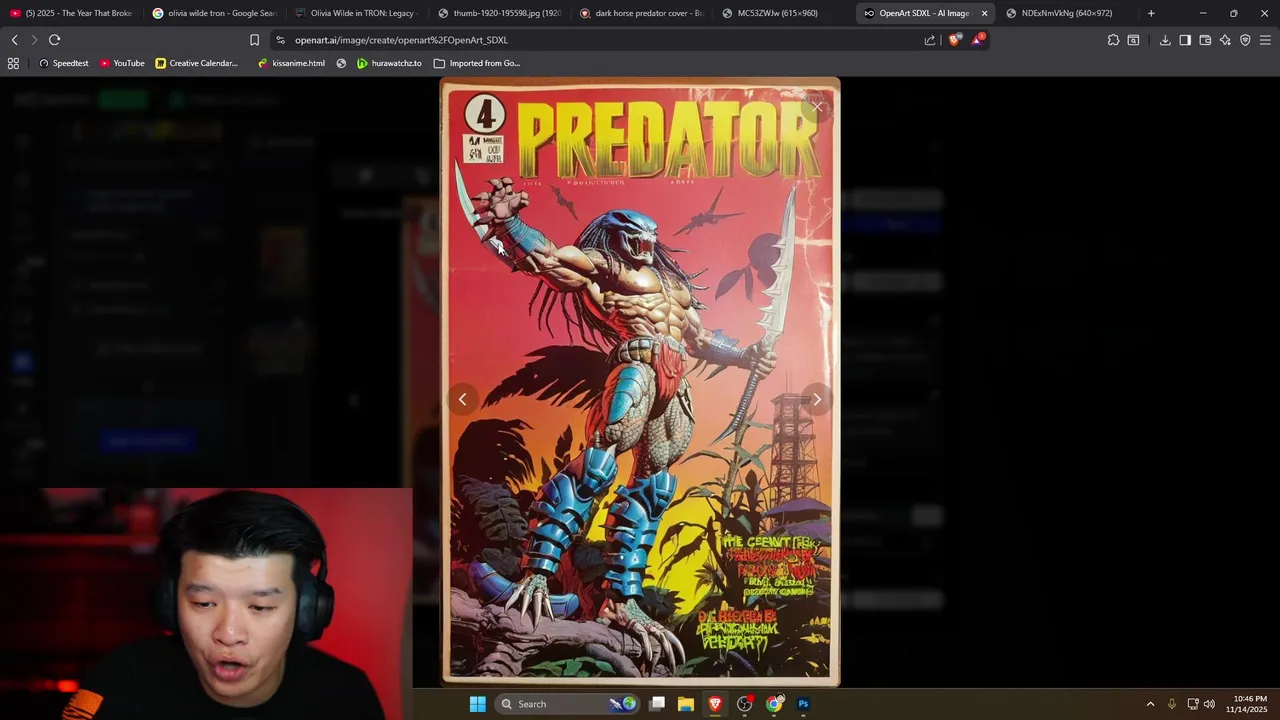Image resolution: width=1280 pixels, height=720 pixels.
Task: Switch to 'olivia wilde tron - Google Search' tab
Action: 214,13
